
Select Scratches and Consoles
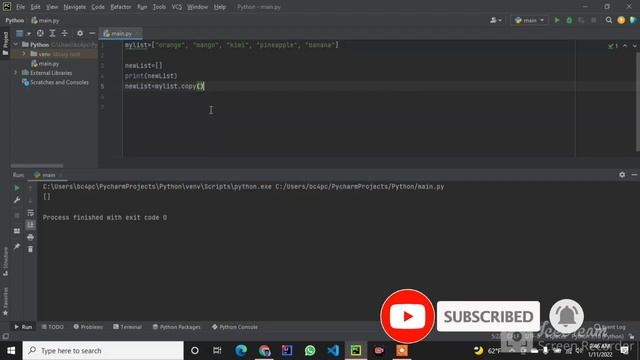click(x=55, y=82)
